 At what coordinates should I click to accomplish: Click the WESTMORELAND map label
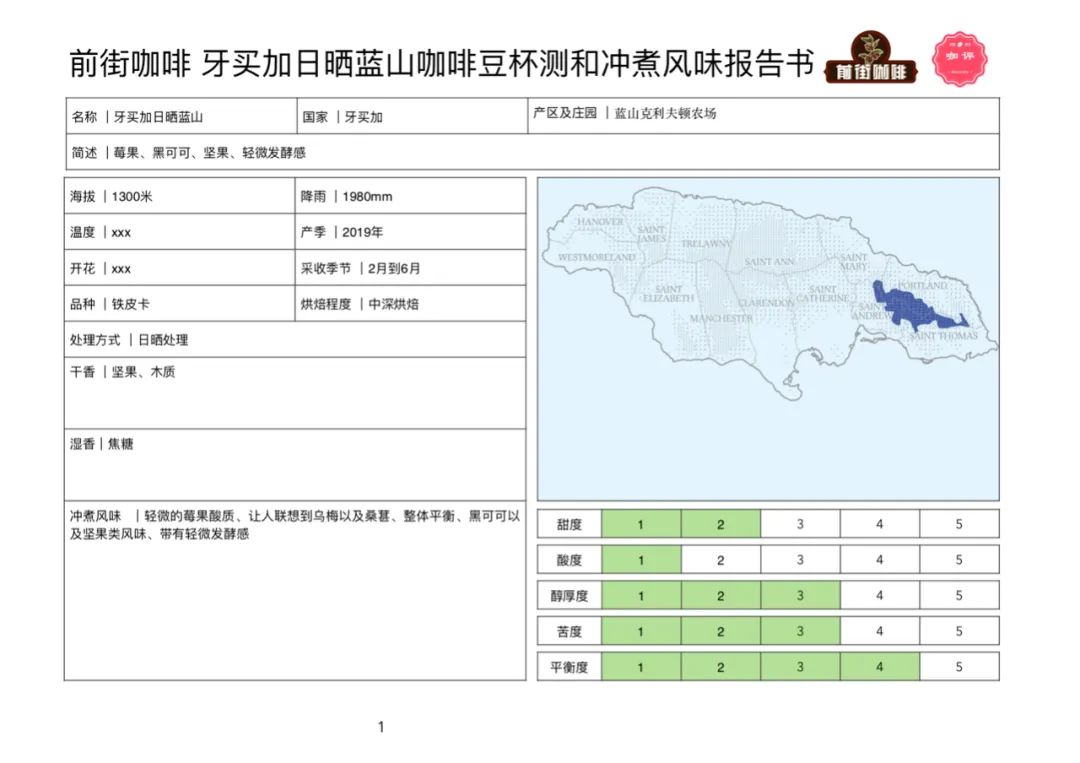tap(596, 258)
